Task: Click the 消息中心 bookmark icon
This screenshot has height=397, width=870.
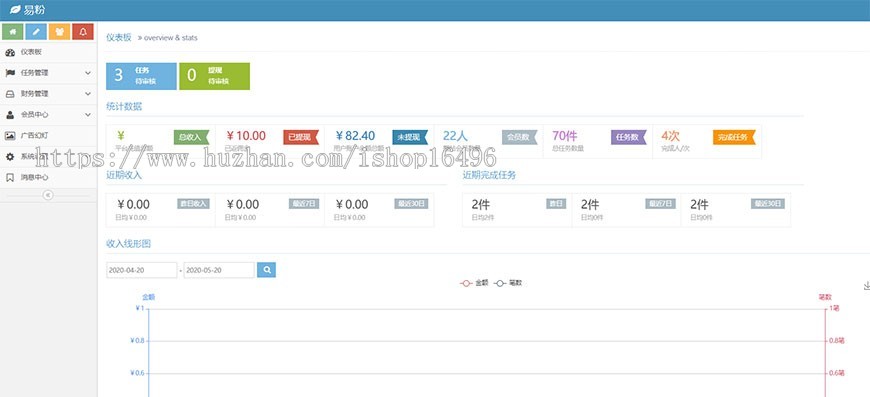Action: click(x=10, y=177)
